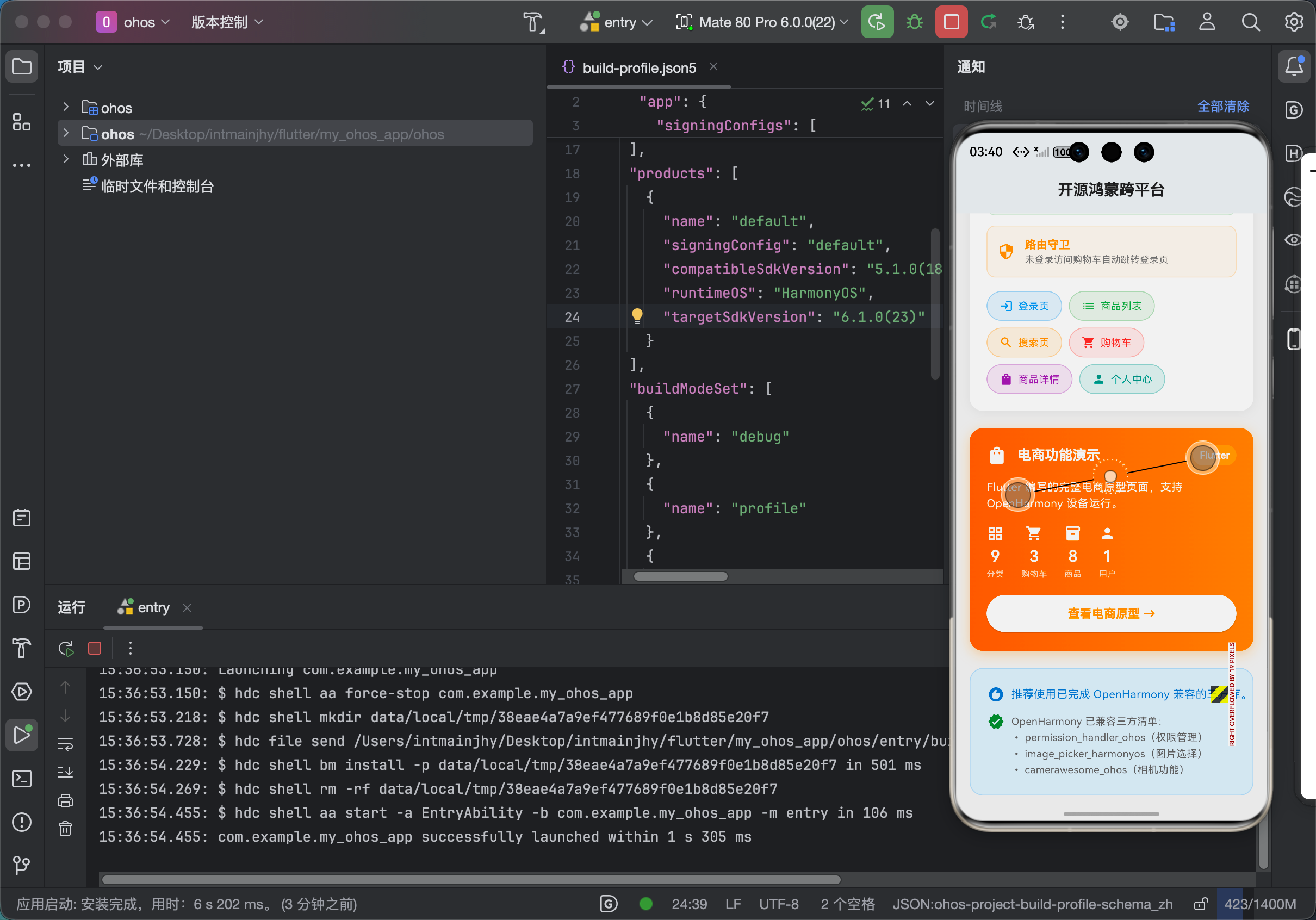The height and width of the screenshot is (920, 1316).
Task: Select the build-profile.json5 editor tab
Action: [x=638, y=67]
